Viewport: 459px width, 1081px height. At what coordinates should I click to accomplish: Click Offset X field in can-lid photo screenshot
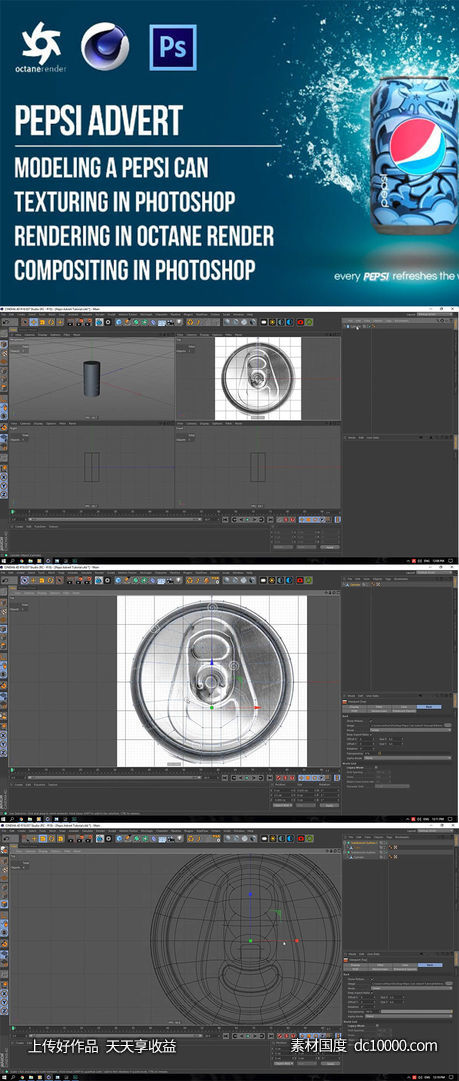tap(367, 739)
